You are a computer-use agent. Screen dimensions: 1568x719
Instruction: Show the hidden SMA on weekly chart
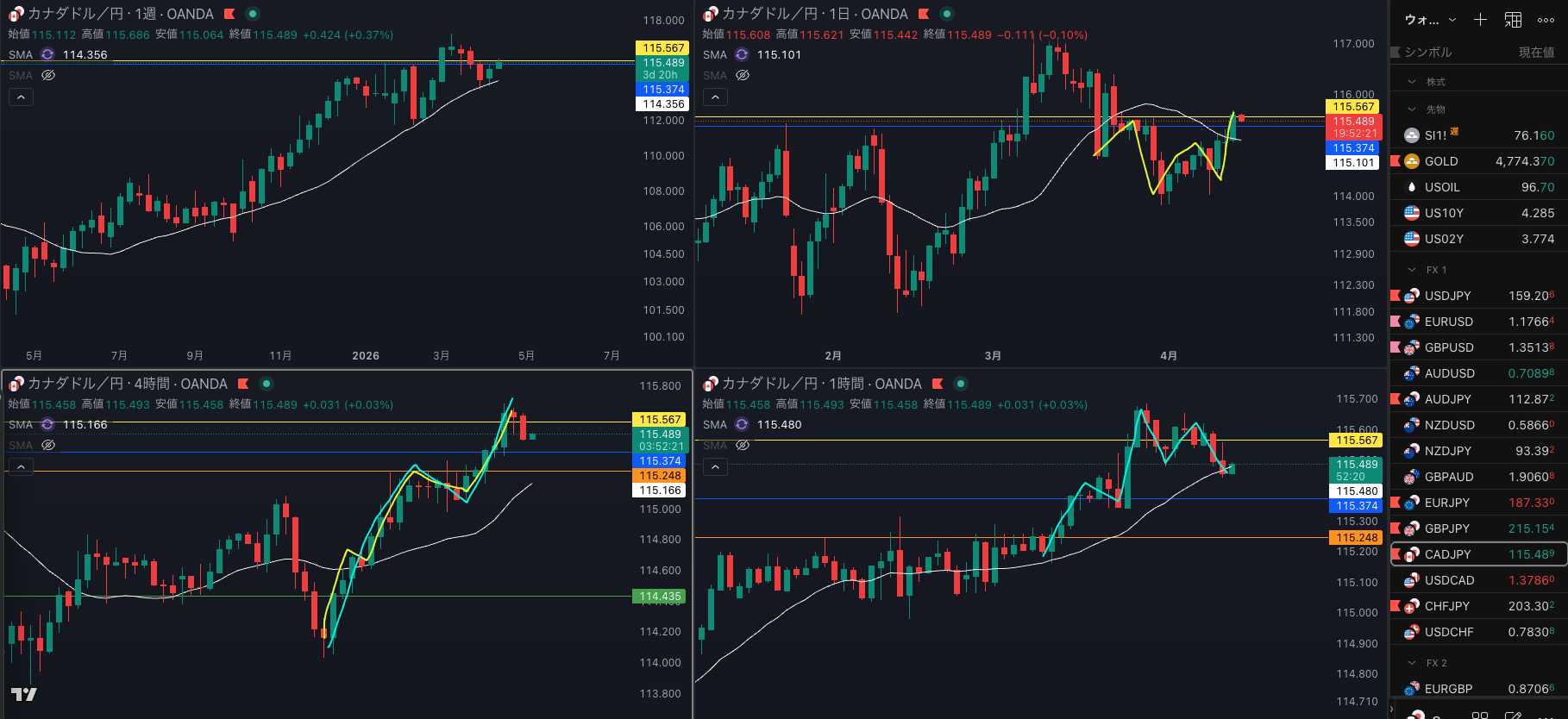click(x=48, y=75)
